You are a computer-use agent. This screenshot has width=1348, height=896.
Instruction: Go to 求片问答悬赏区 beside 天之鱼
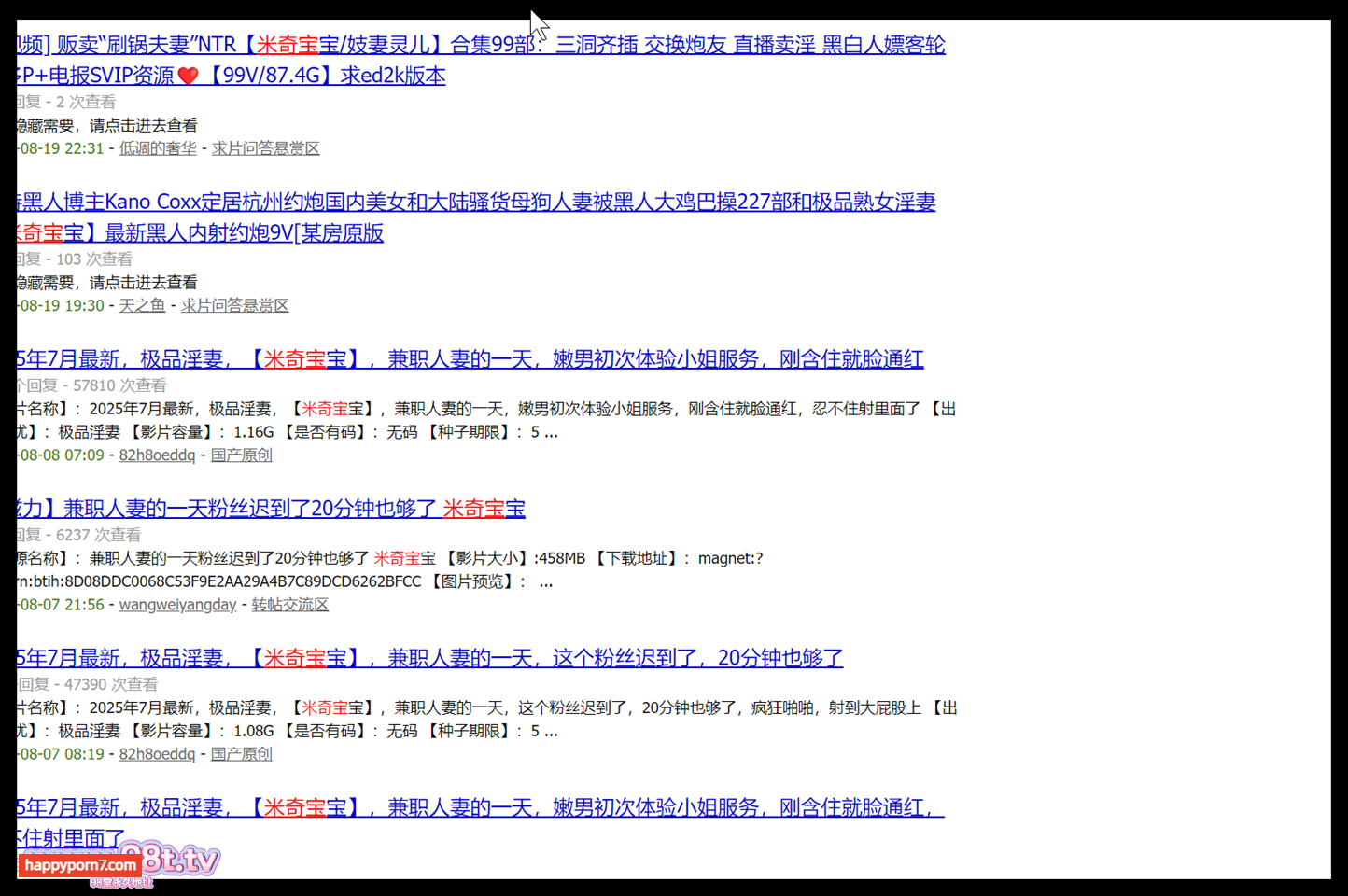point(234,305)
